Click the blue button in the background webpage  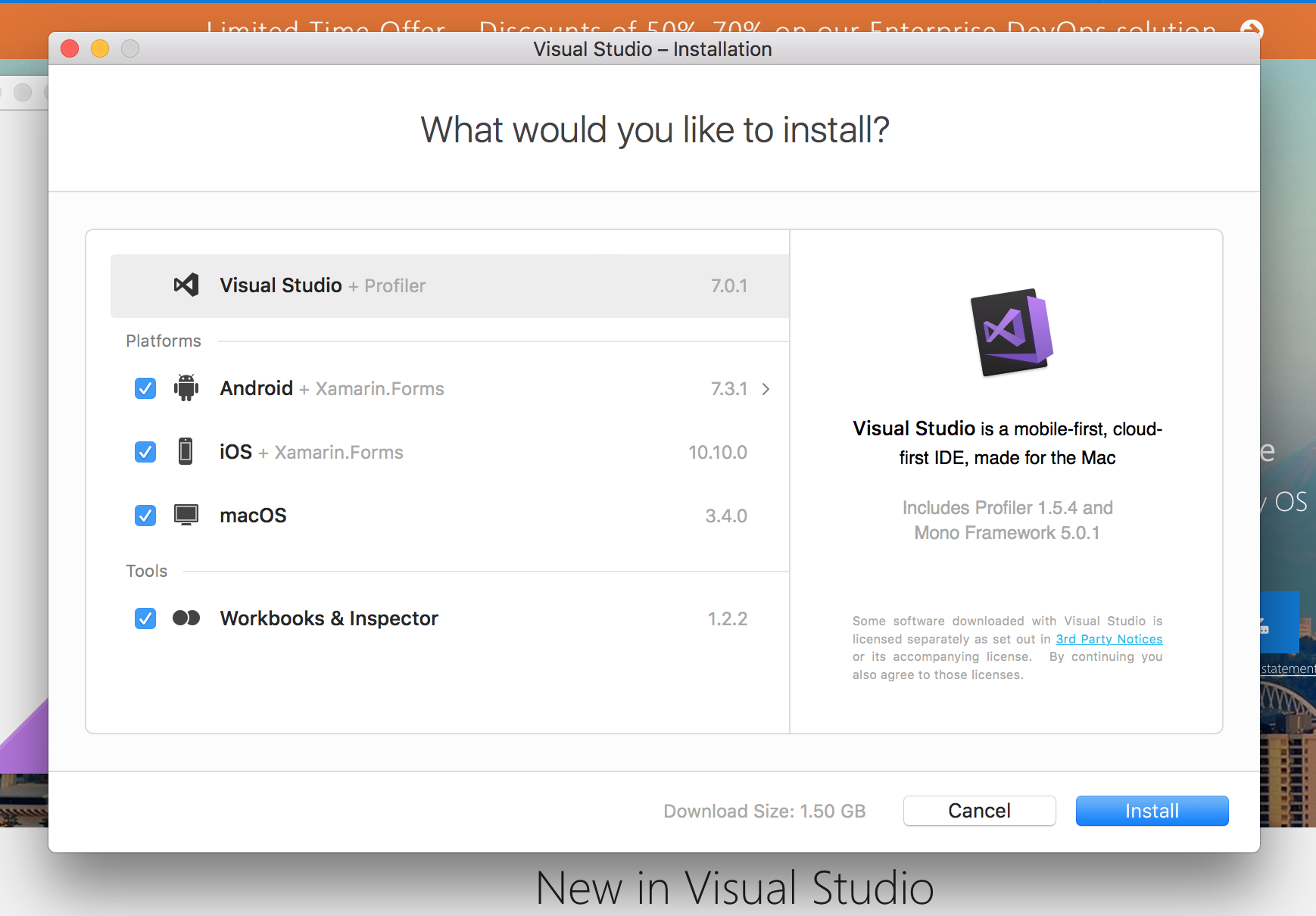tap(1280, 622)
